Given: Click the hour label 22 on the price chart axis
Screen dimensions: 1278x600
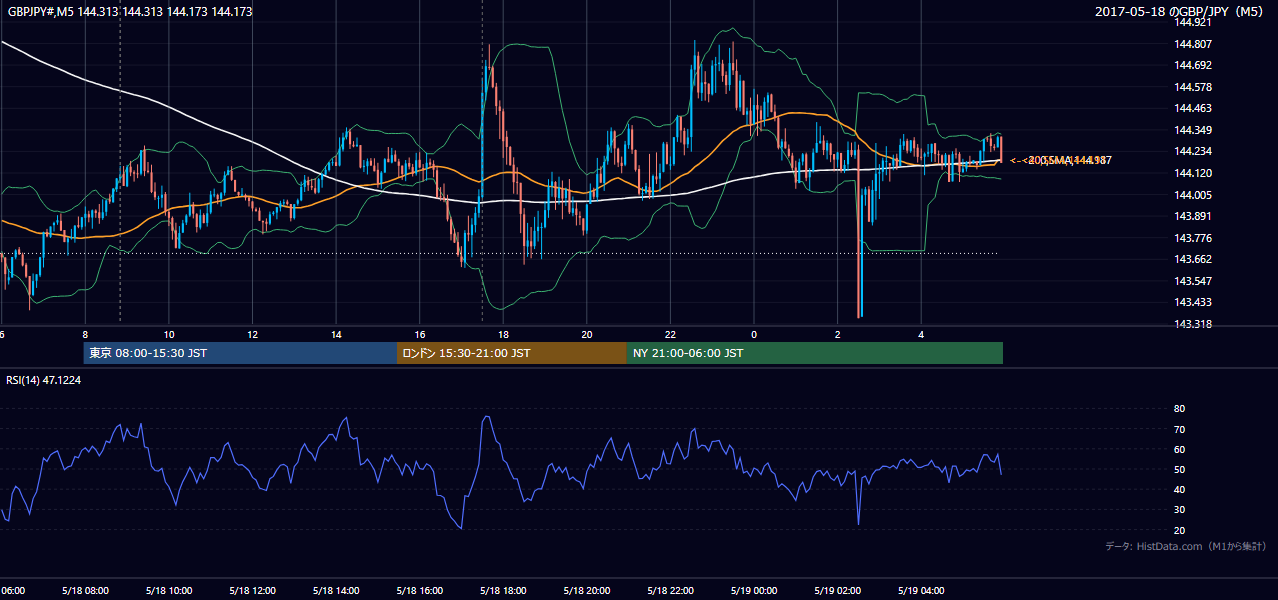Looking at the screenshot, I should (x=671, y=335).
